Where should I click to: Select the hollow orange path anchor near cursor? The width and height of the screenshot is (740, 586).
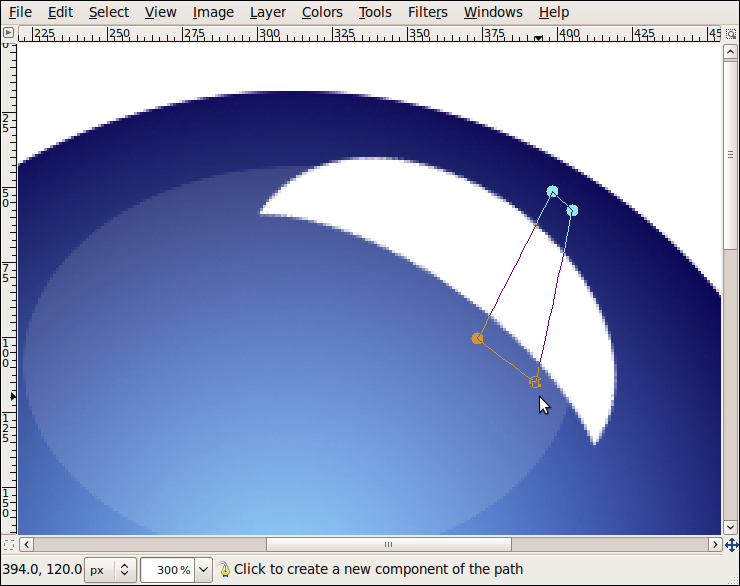[x=535, y=382]
